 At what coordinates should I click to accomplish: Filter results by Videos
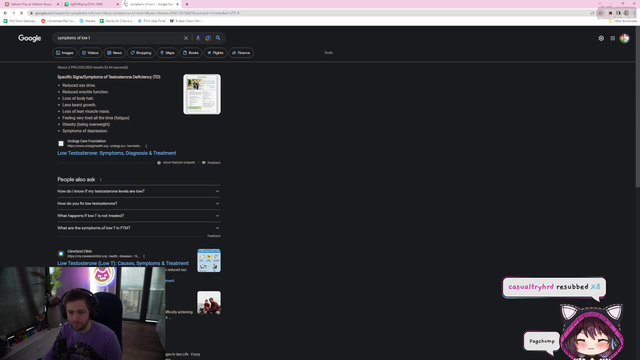click(x=90, y=53)
